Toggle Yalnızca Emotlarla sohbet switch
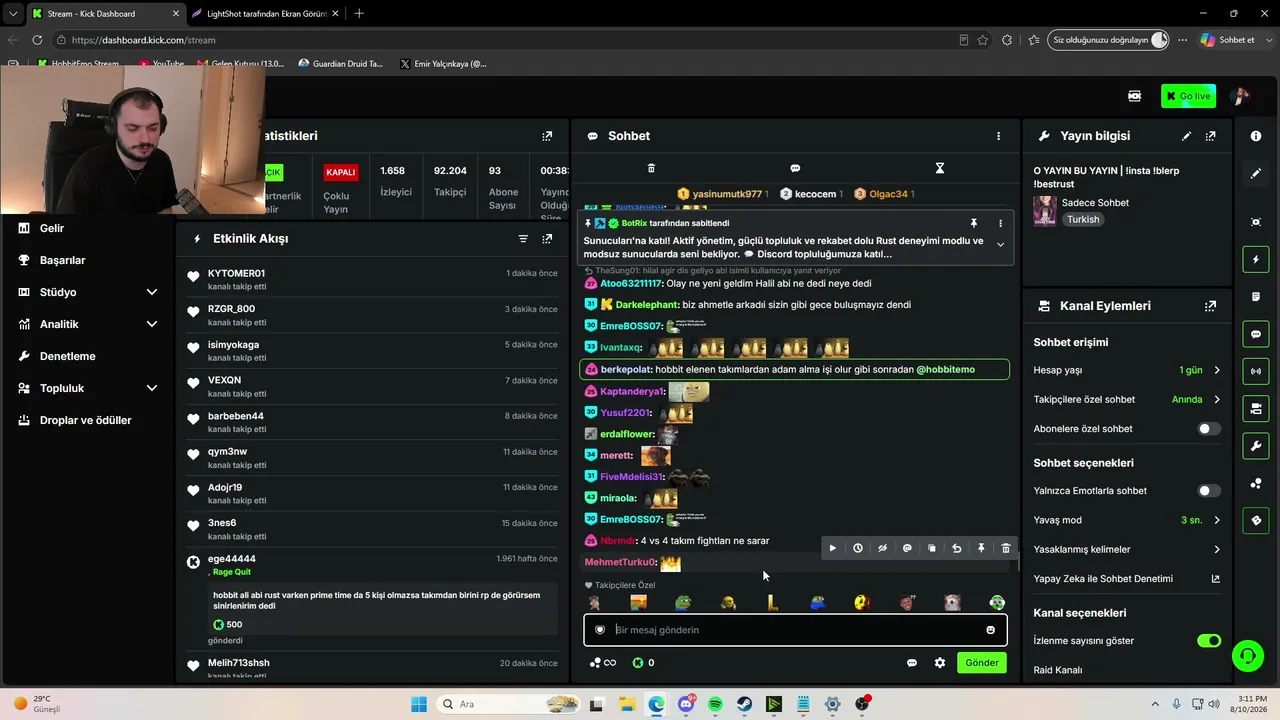The image size is (1280, 720). 1209,491
